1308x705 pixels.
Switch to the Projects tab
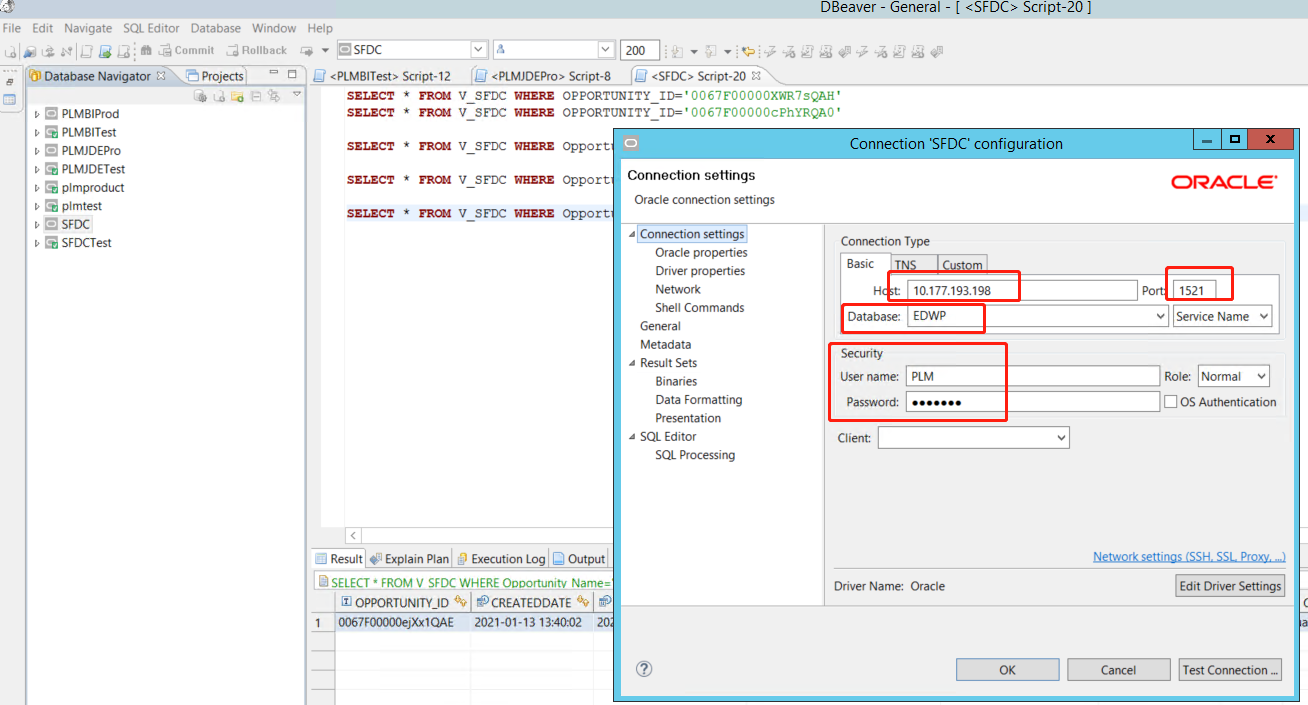click(215, 76)
